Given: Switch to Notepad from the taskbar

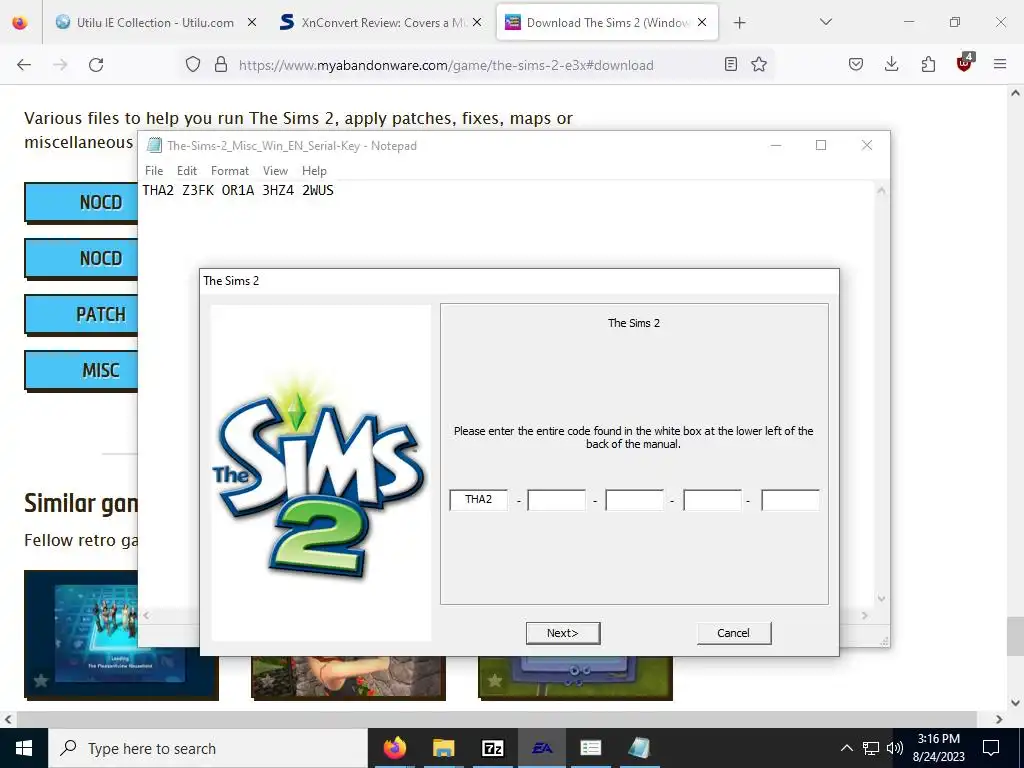Looking at the screenshot, I should tap(639, 748).
